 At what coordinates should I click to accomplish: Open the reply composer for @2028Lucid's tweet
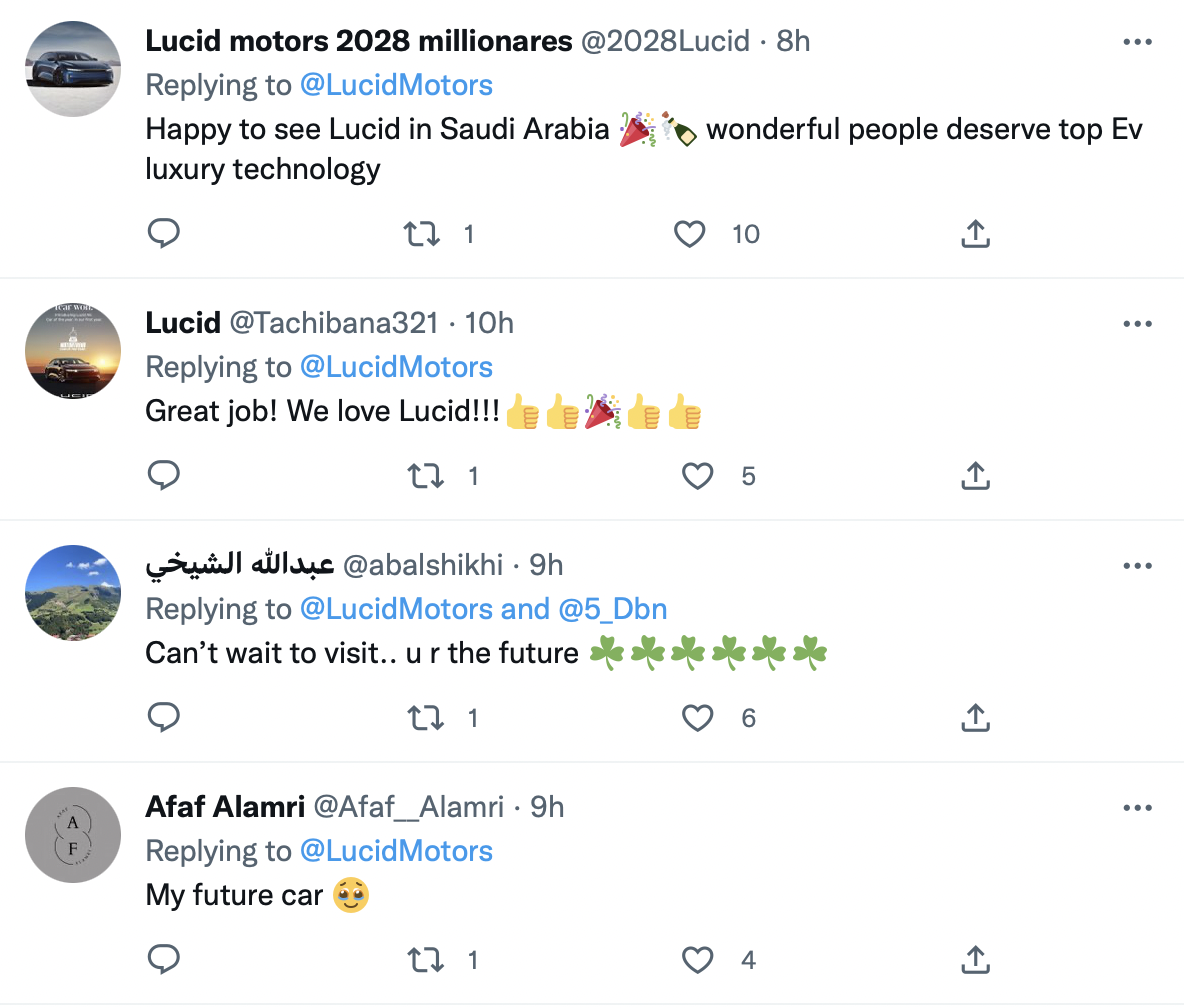point(164,233)
